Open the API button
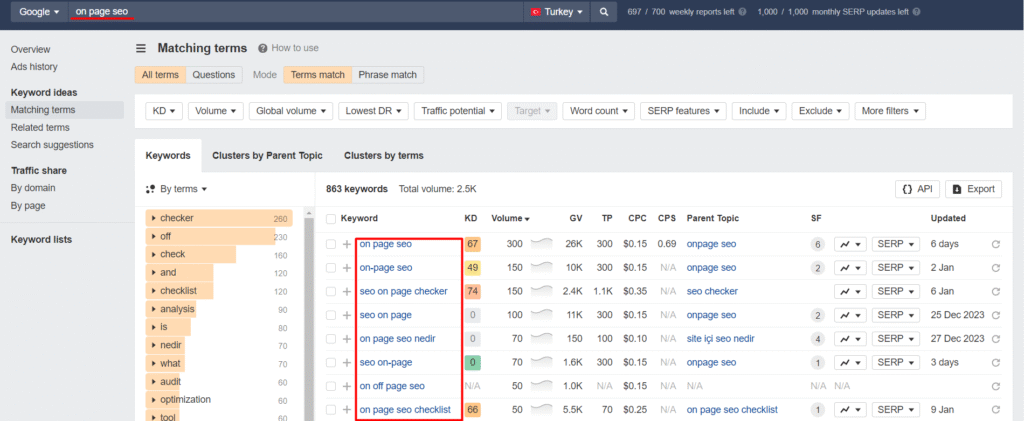 click(x=916, y=188)
